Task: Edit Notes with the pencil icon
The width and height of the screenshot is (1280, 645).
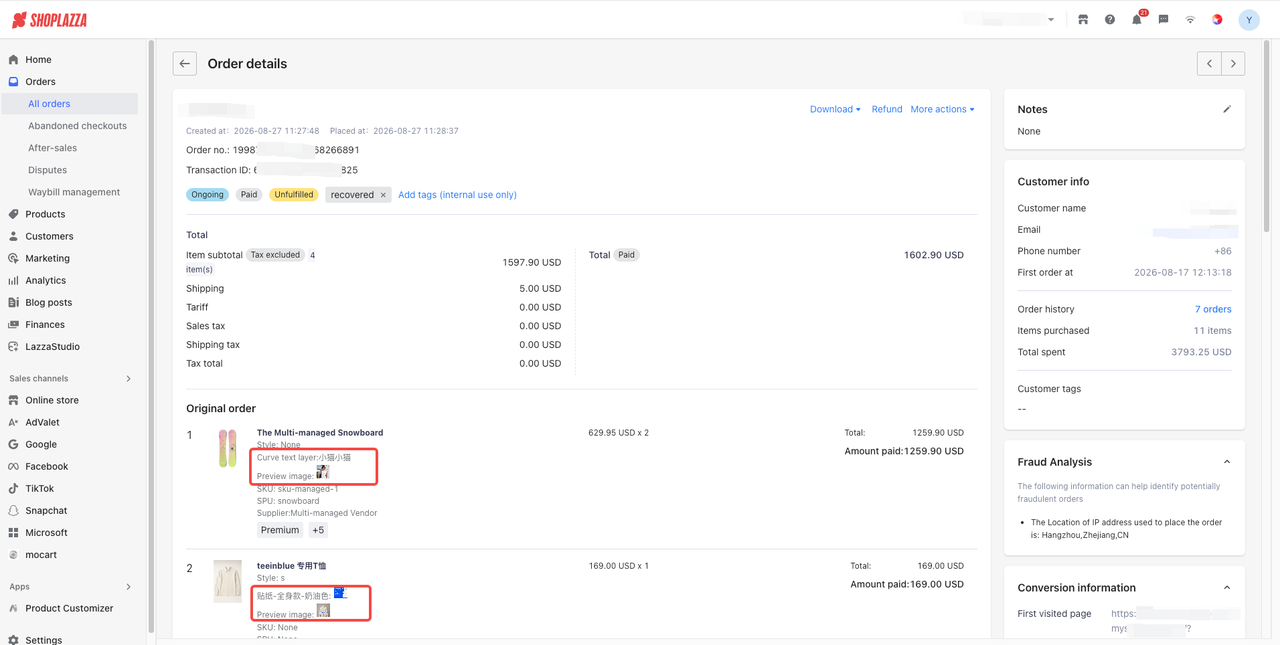Action: (1227, 109)
